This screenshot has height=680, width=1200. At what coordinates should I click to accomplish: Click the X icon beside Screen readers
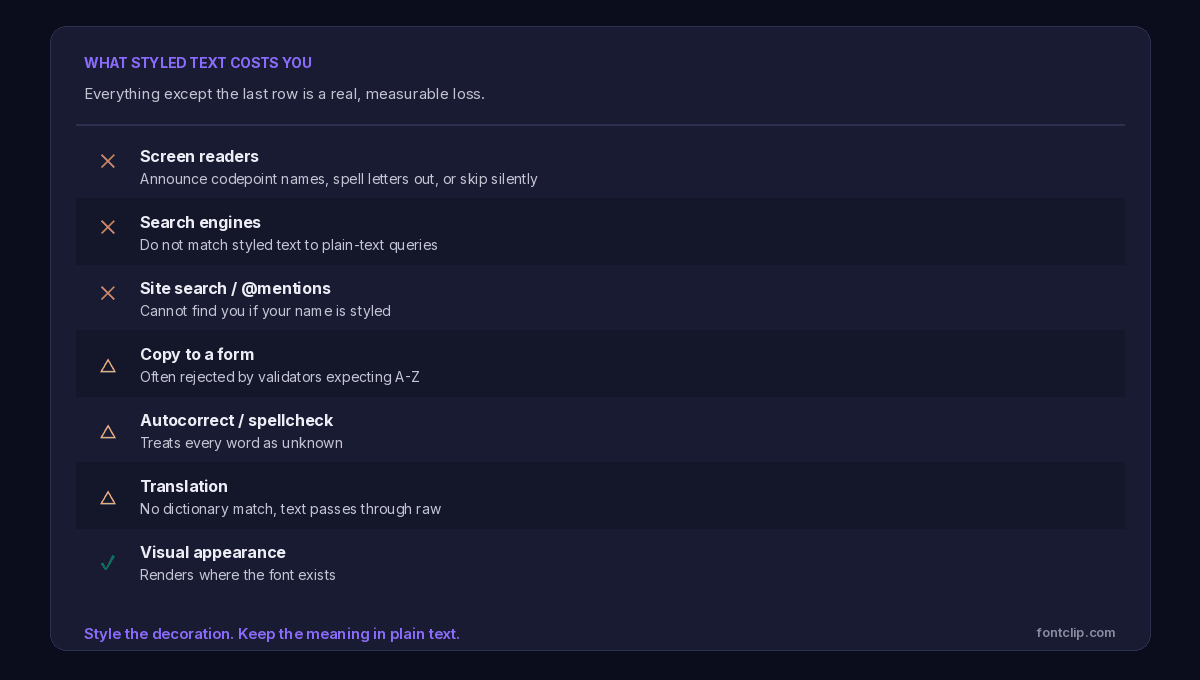pos(108,161)
